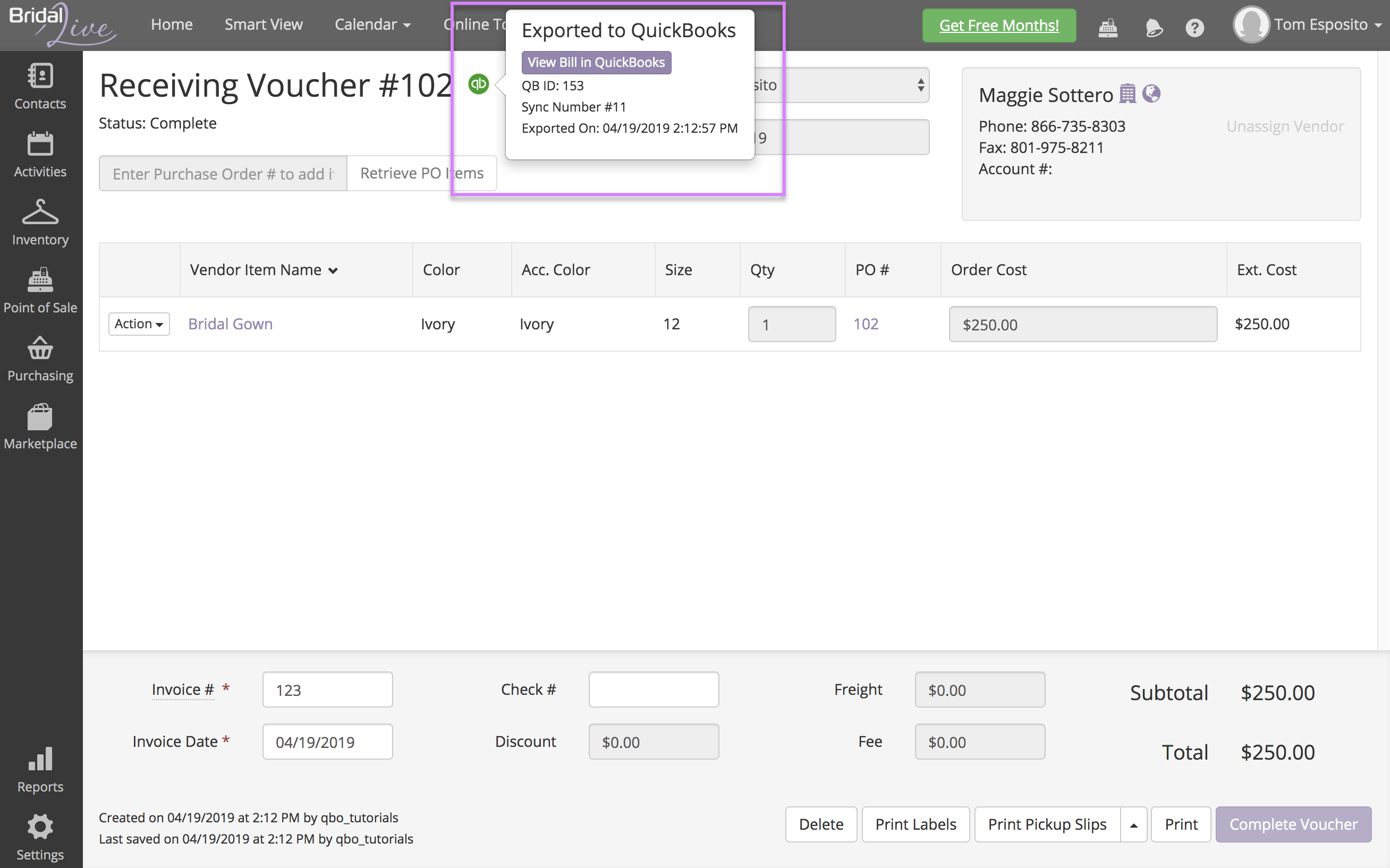Switch to Smart View
Screen dimensions: 1390x868
[264, 24]
